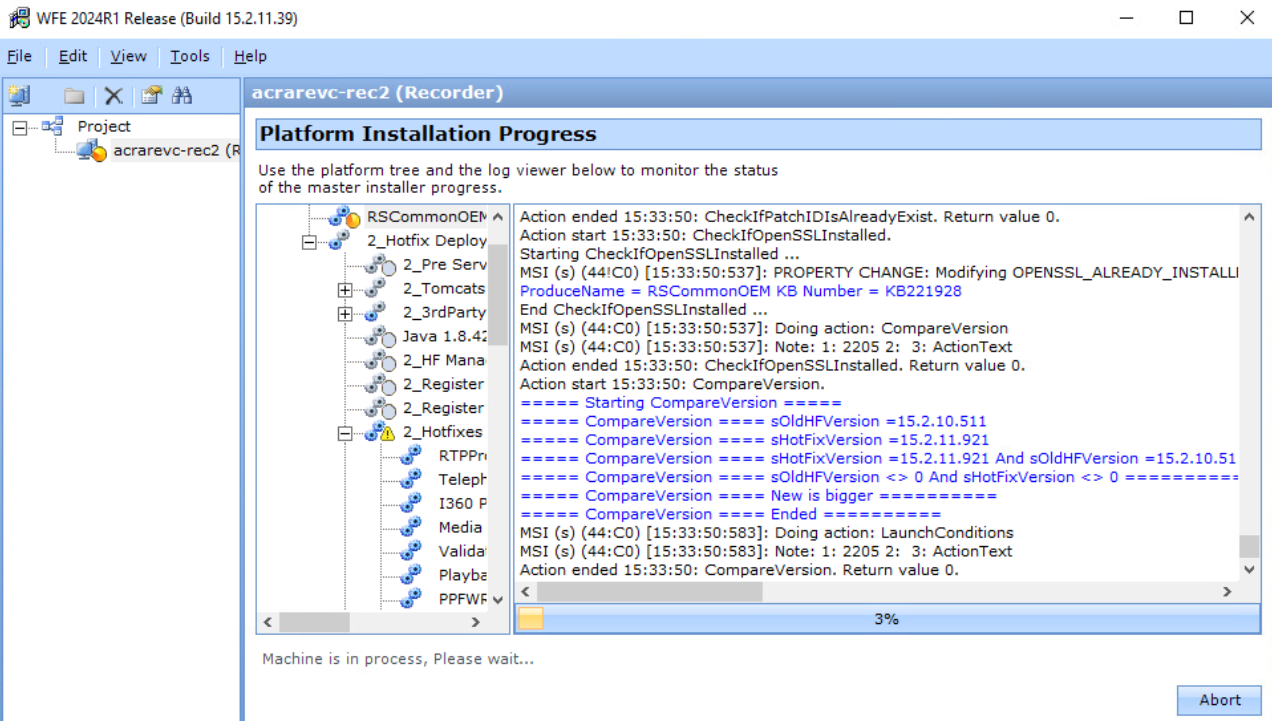Open the properties toolbar icon
This screenshot has height=721, width=1272.
point(151,95)
